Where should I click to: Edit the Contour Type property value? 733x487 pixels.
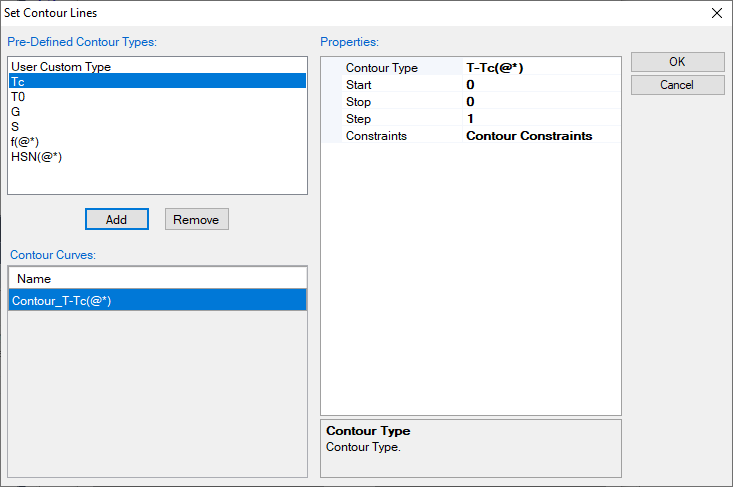pyautogui.click(x=540, y=68)
